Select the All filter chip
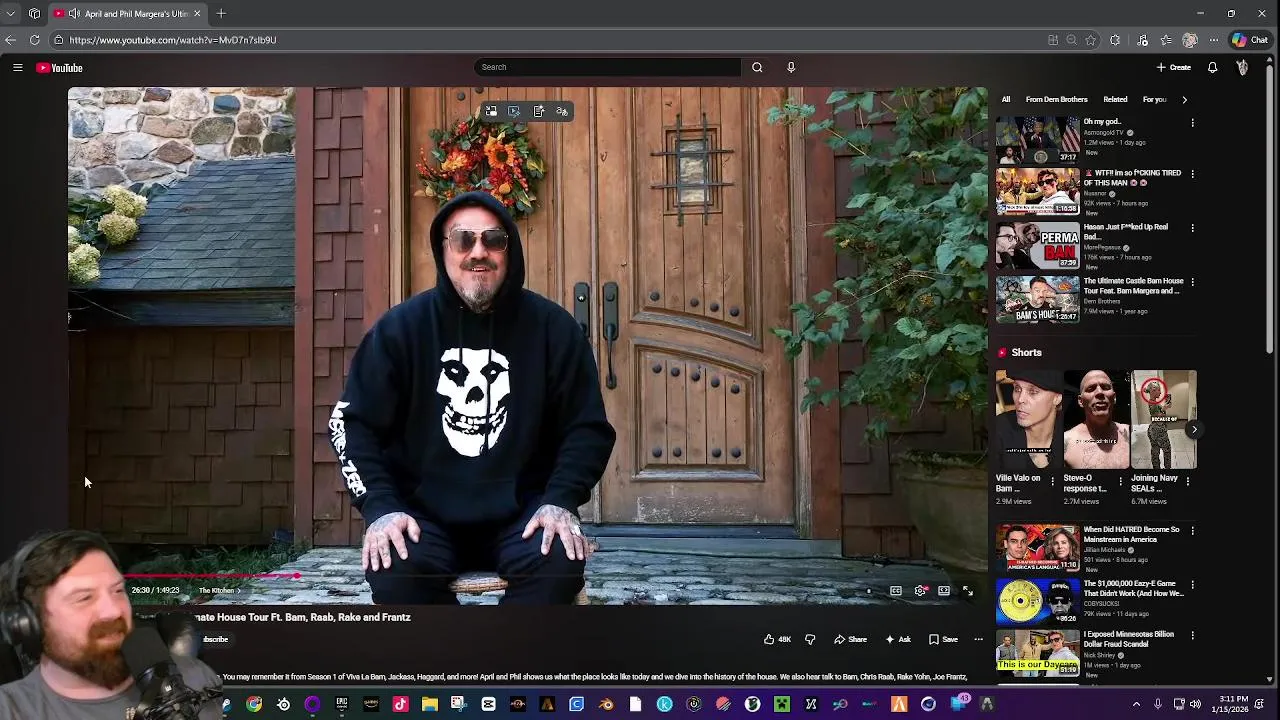This screenshot has width=1280, height=720. tap(1006, 99)
